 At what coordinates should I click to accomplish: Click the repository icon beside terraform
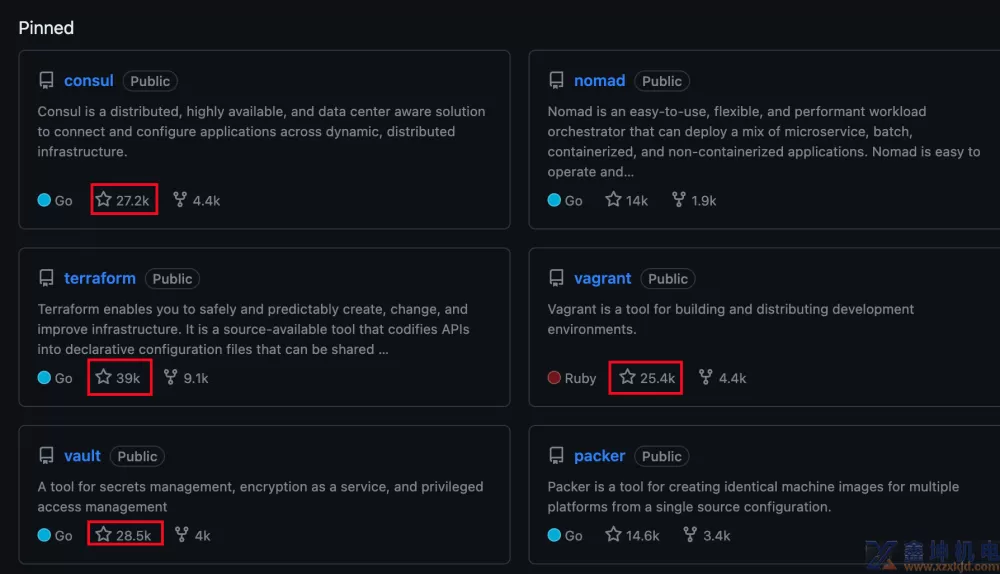tap(46, 278)
